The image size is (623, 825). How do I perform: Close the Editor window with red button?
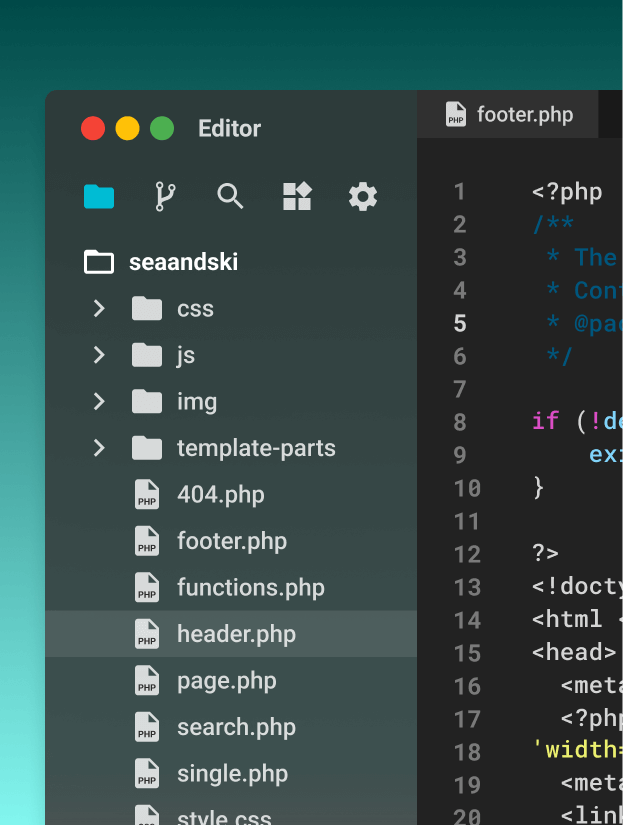tap(93, 128)
